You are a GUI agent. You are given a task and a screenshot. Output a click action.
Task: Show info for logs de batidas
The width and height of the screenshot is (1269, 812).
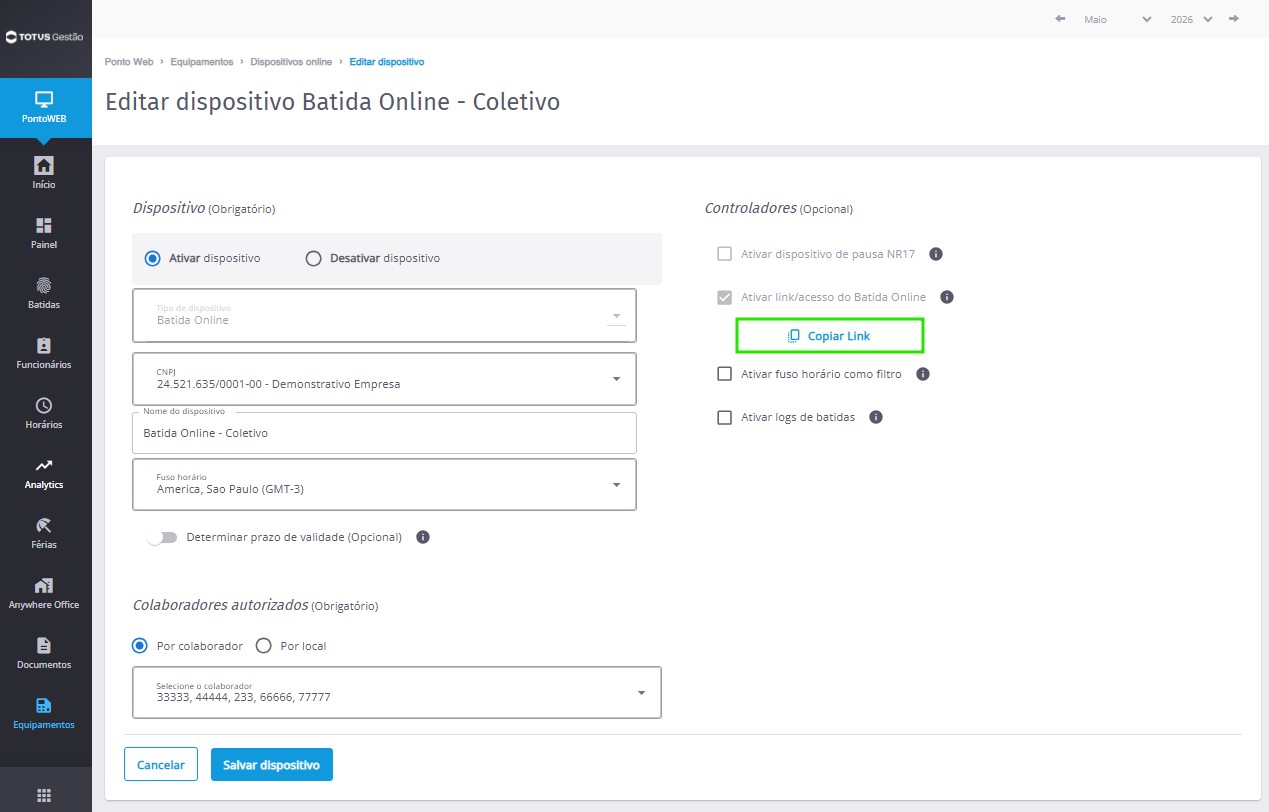876,417
